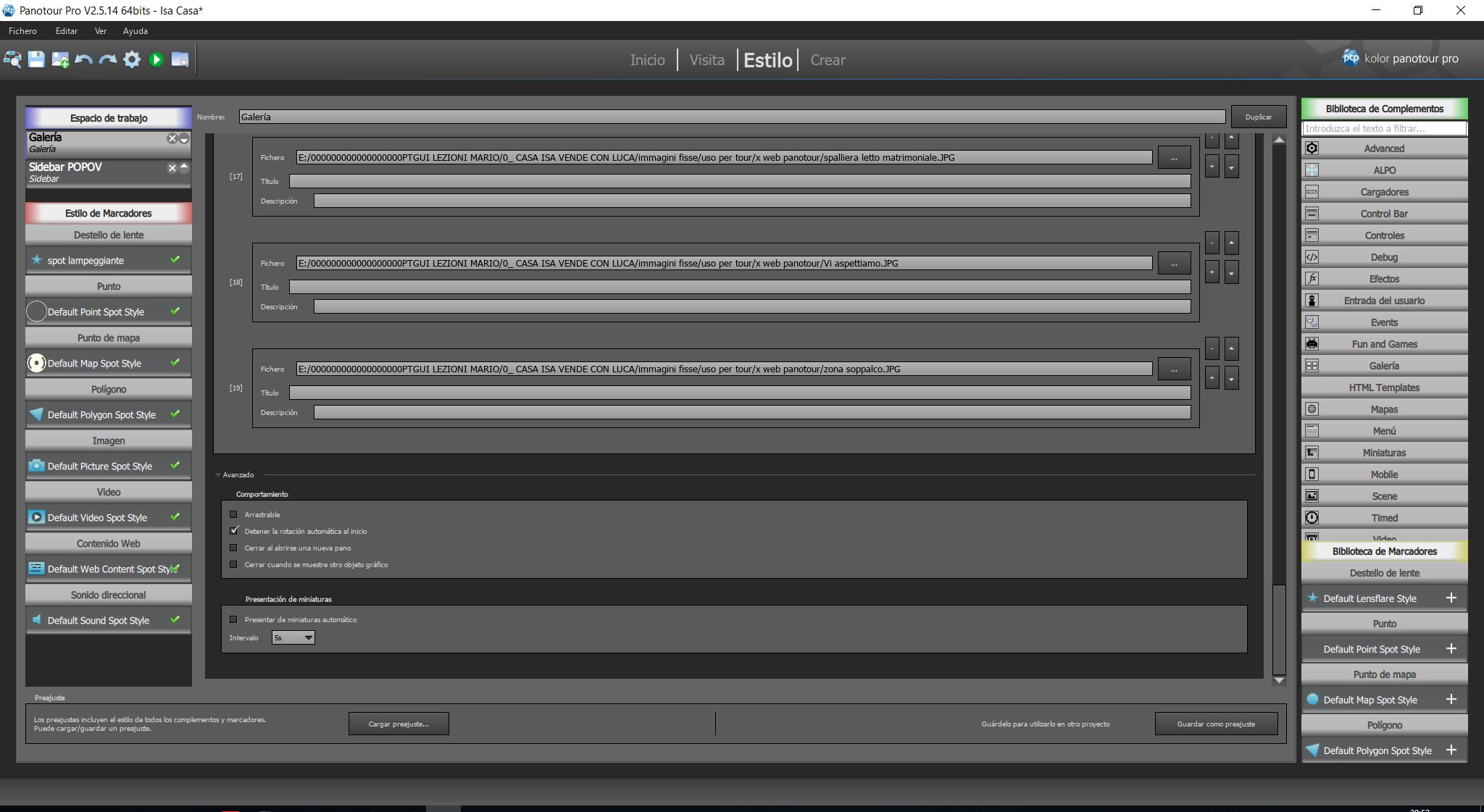Click Guardar como preajuste button
The width and height of the screenshot is (1484, 812).
tap(1215, 724)
